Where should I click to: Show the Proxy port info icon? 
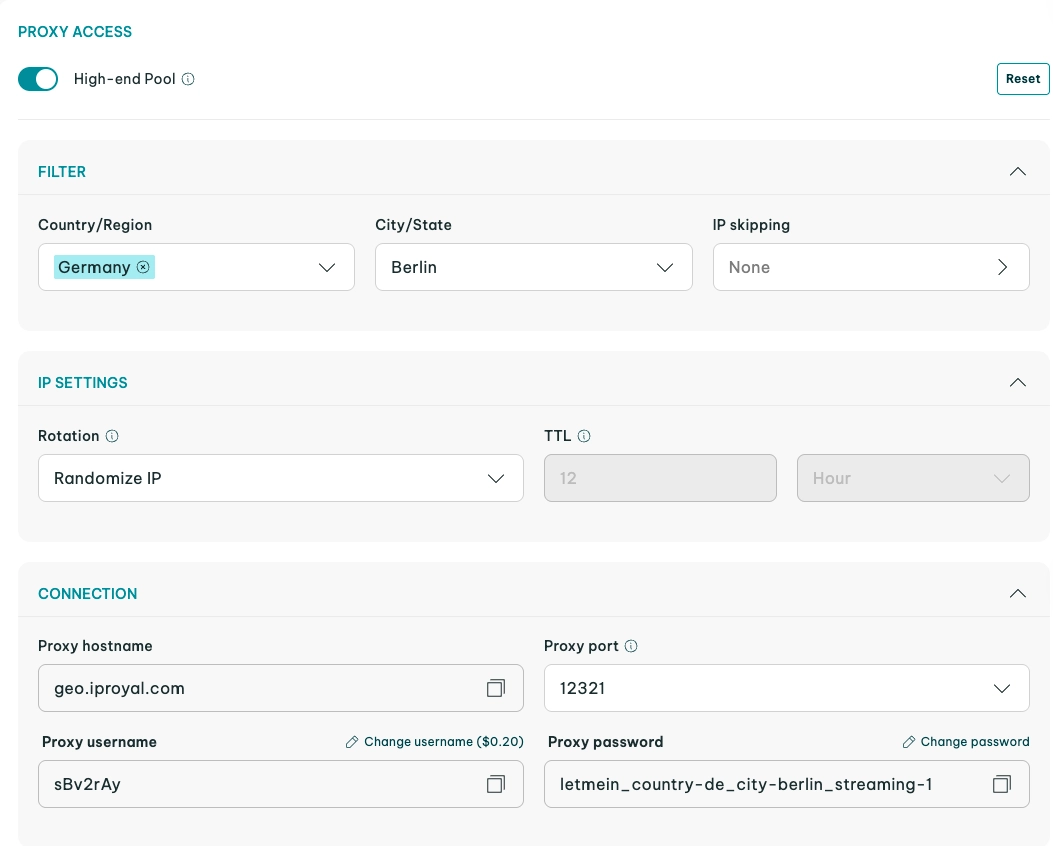click(x=631, y=646)
